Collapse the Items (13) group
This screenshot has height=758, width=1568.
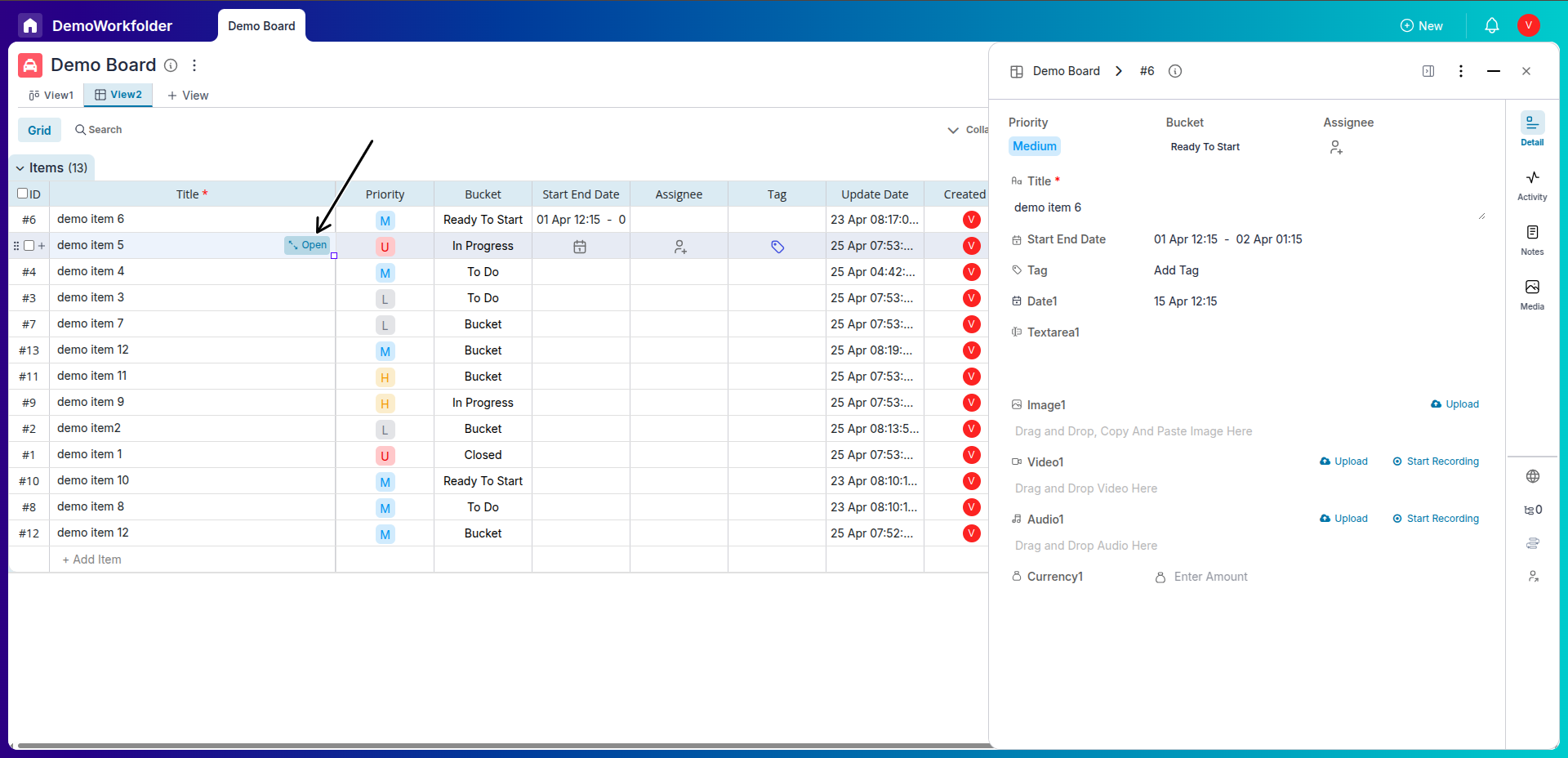[x=20, y=168]
